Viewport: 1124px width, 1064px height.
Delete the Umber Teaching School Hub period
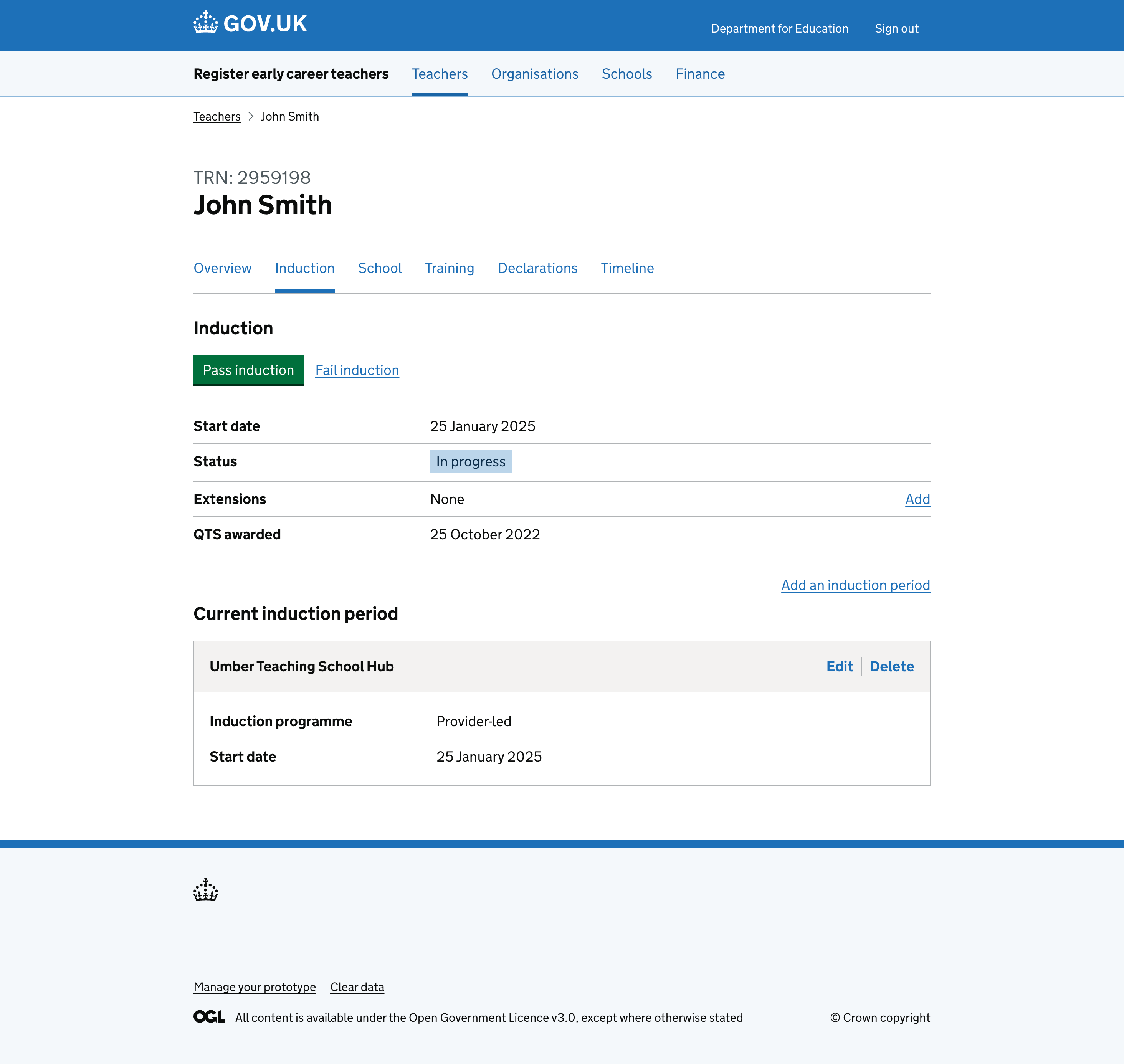click(891, 666)
